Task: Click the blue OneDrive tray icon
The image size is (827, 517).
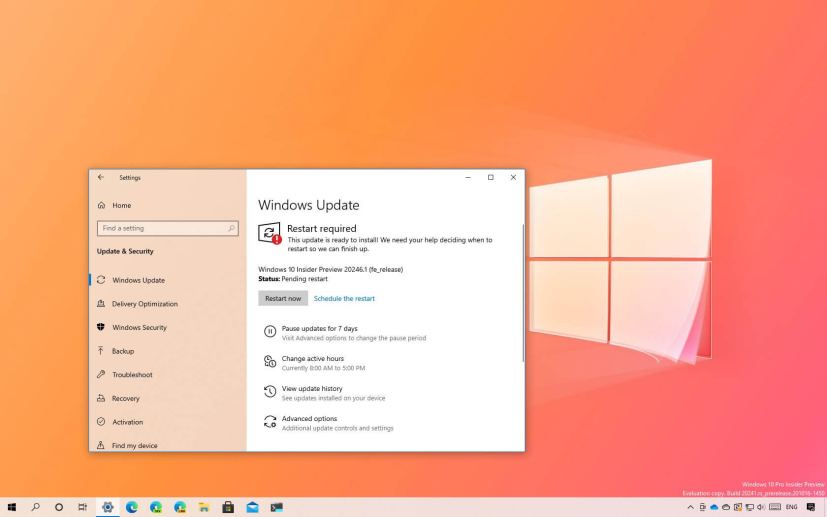Action: 714,507
